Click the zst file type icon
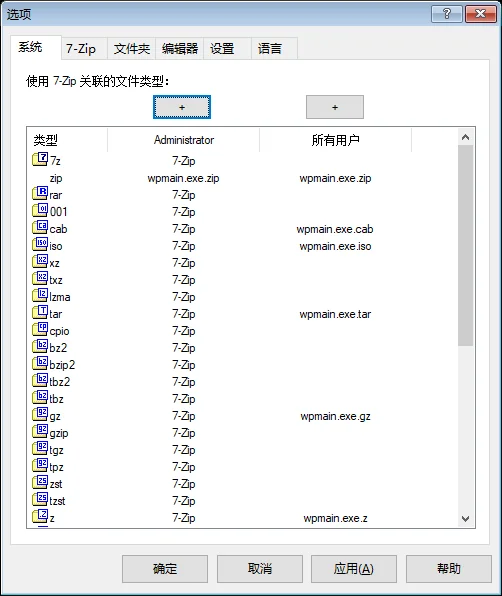 [x=40, y=482]
